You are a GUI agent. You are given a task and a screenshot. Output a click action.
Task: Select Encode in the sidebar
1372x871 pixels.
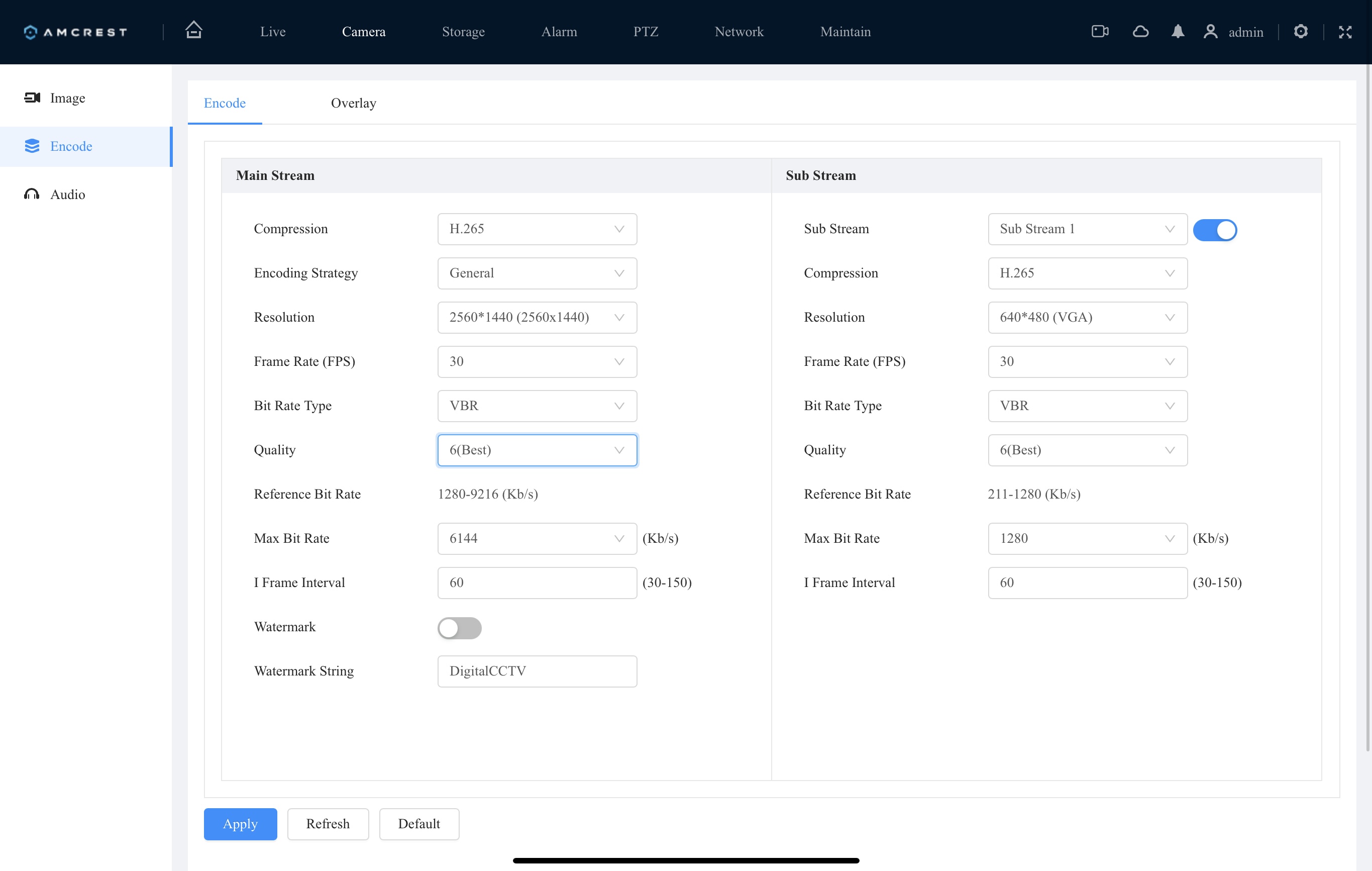point(85,146)
